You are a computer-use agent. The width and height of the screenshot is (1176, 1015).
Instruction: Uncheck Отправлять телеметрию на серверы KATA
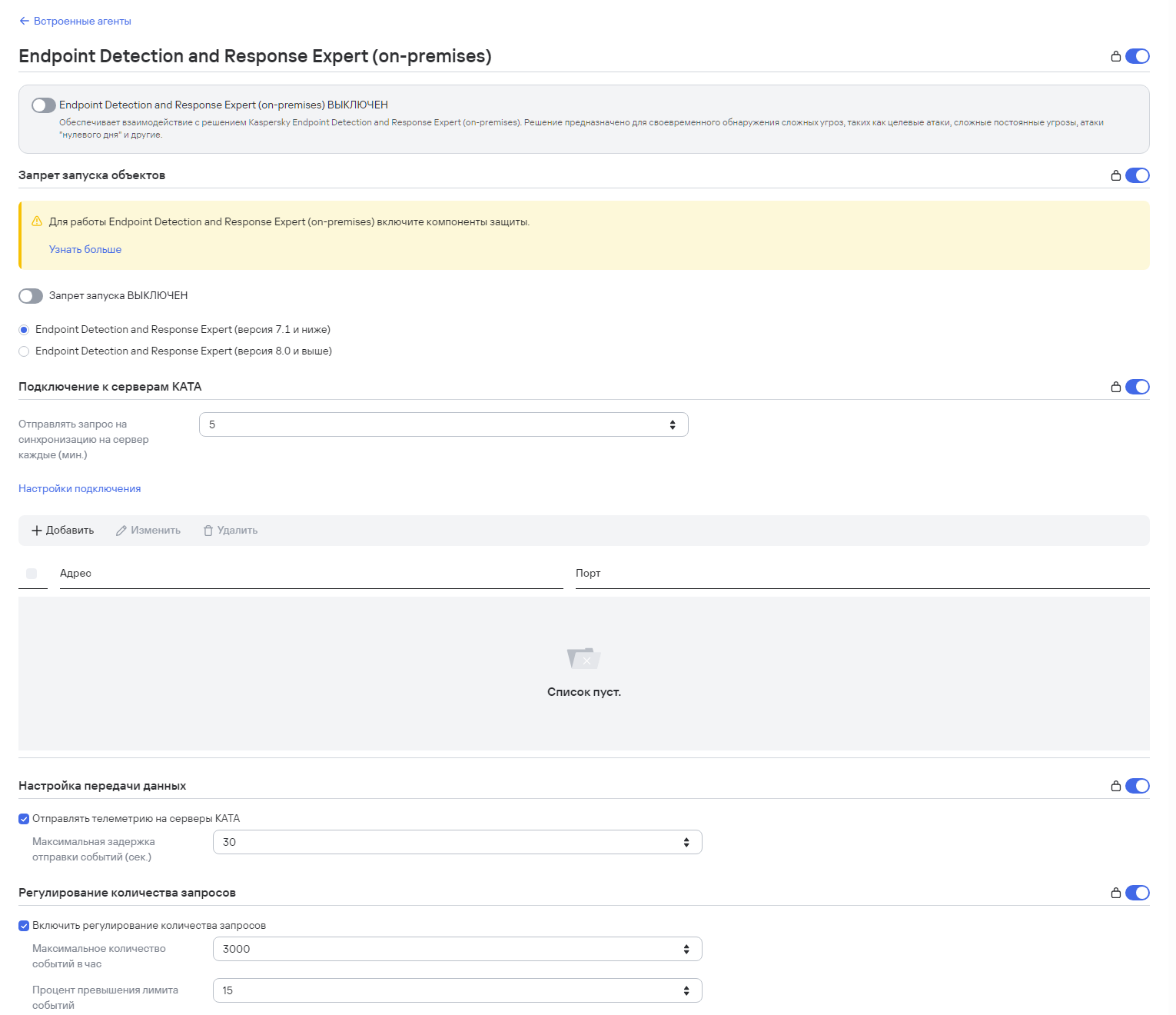tap(24, 819)
